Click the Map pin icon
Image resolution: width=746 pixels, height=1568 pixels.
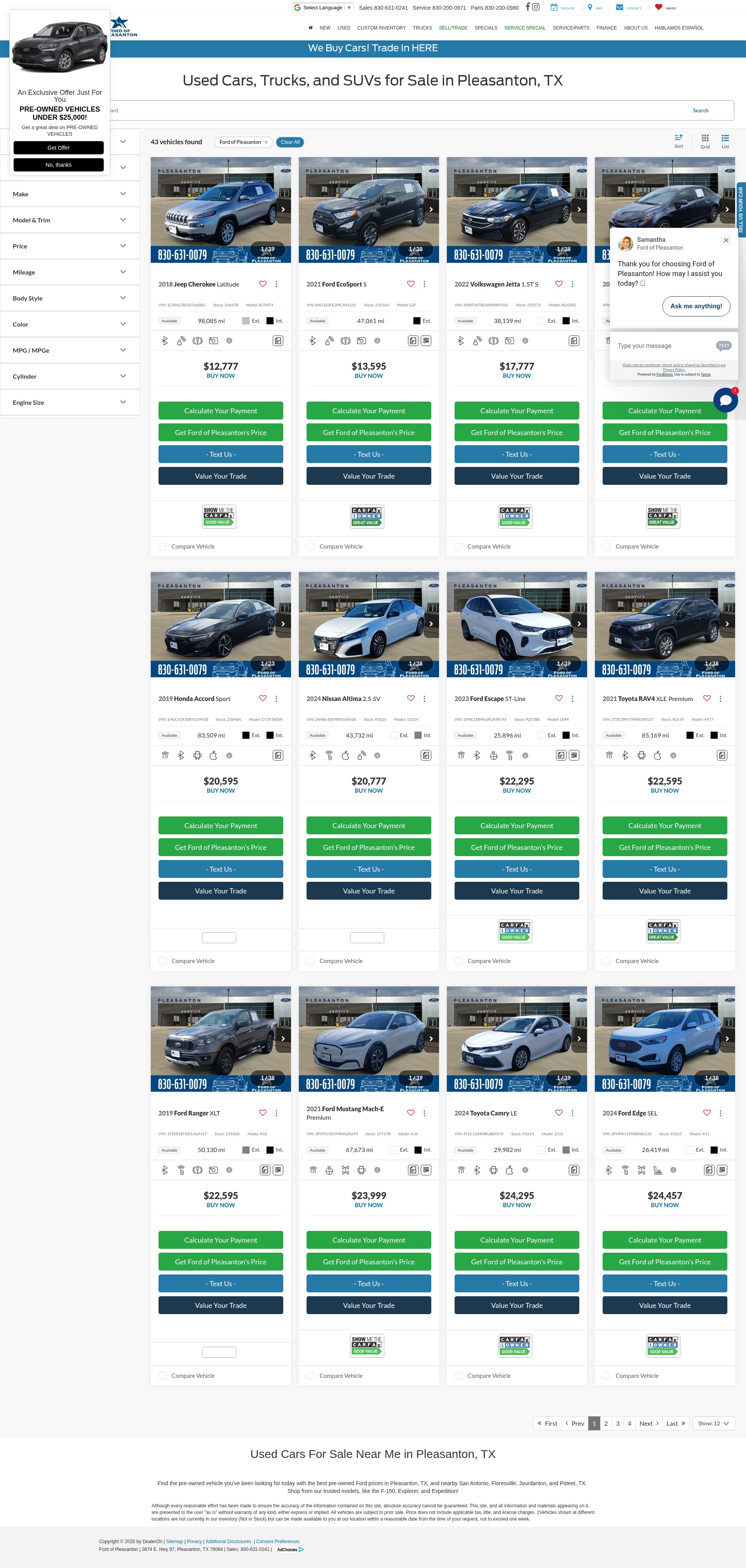[x=590, y=7]
